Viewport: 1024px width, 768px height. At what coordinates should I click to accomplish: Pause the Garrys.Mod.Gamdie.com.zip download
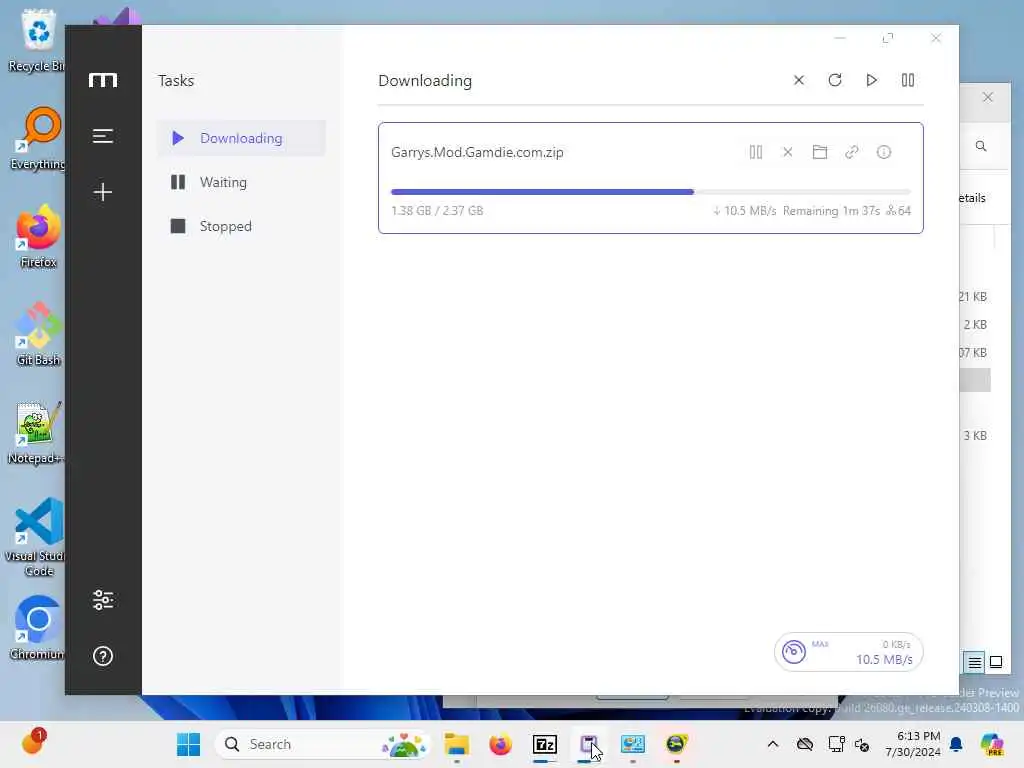756,152
